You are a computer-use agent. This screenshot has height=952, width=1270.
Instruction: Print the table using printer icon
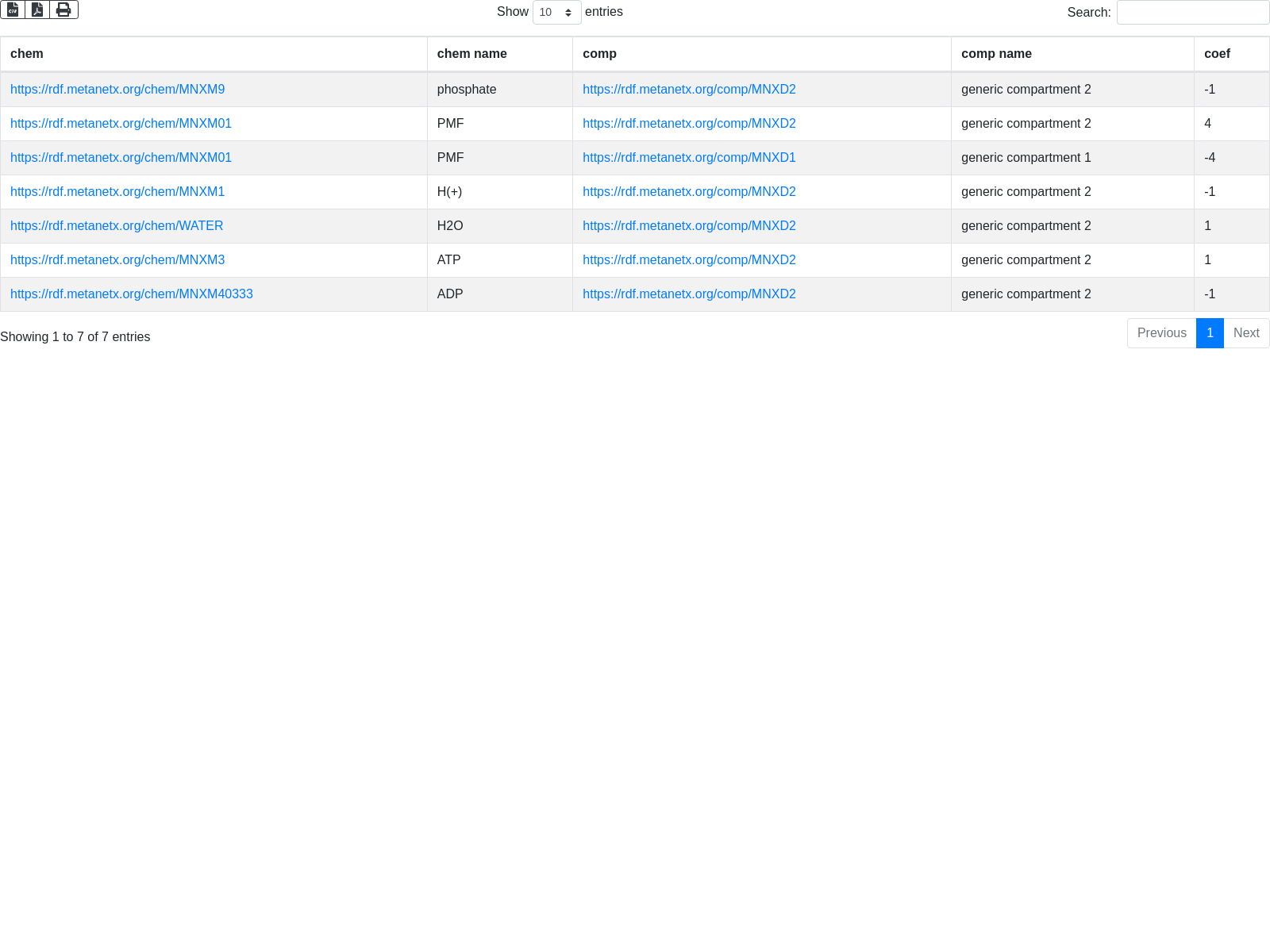coord(63,10)
